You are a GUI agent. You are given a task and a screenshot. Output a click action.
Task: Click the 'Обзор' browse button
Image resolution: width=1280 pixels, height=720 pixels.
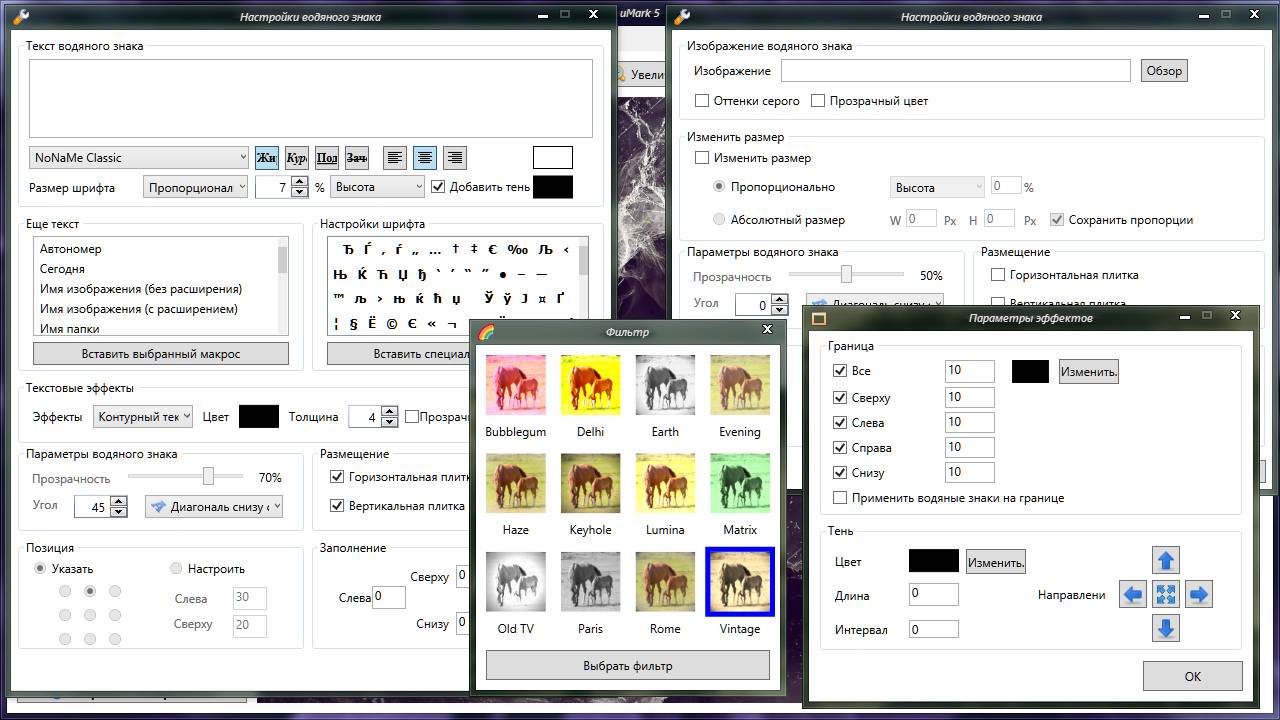click(x=1164, y=71)
